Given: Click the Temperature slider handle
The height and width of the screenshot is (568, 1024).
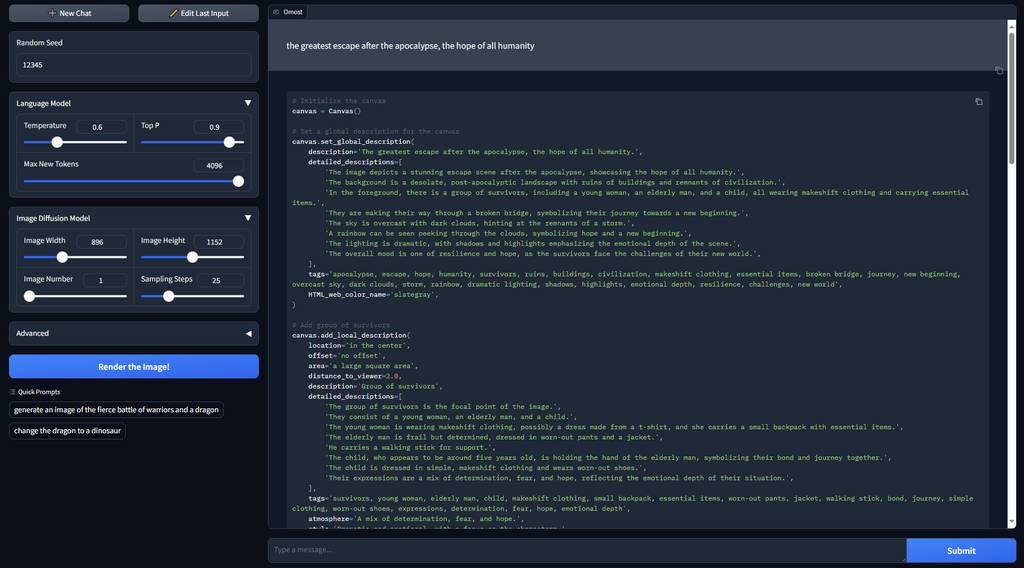Looking at the screenshot, I should click(57, 142).
